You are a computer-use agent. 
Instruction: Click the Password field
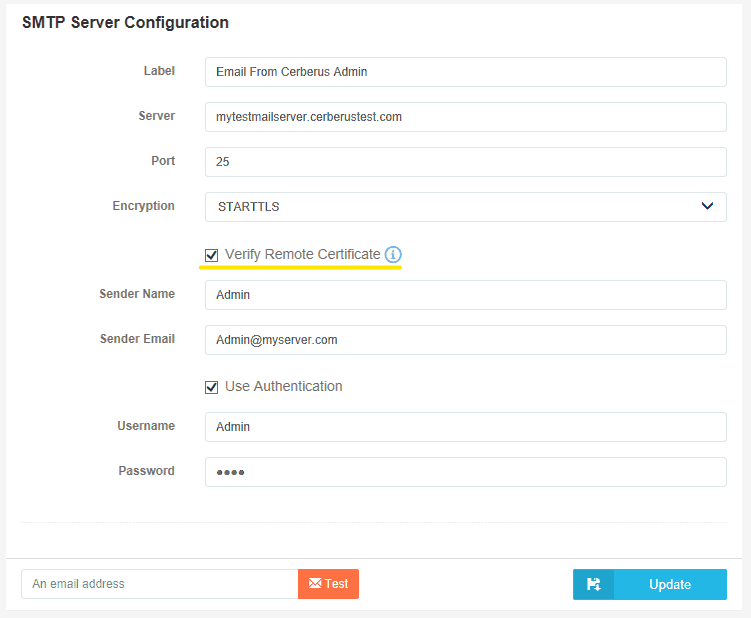[x=466, y=472]
